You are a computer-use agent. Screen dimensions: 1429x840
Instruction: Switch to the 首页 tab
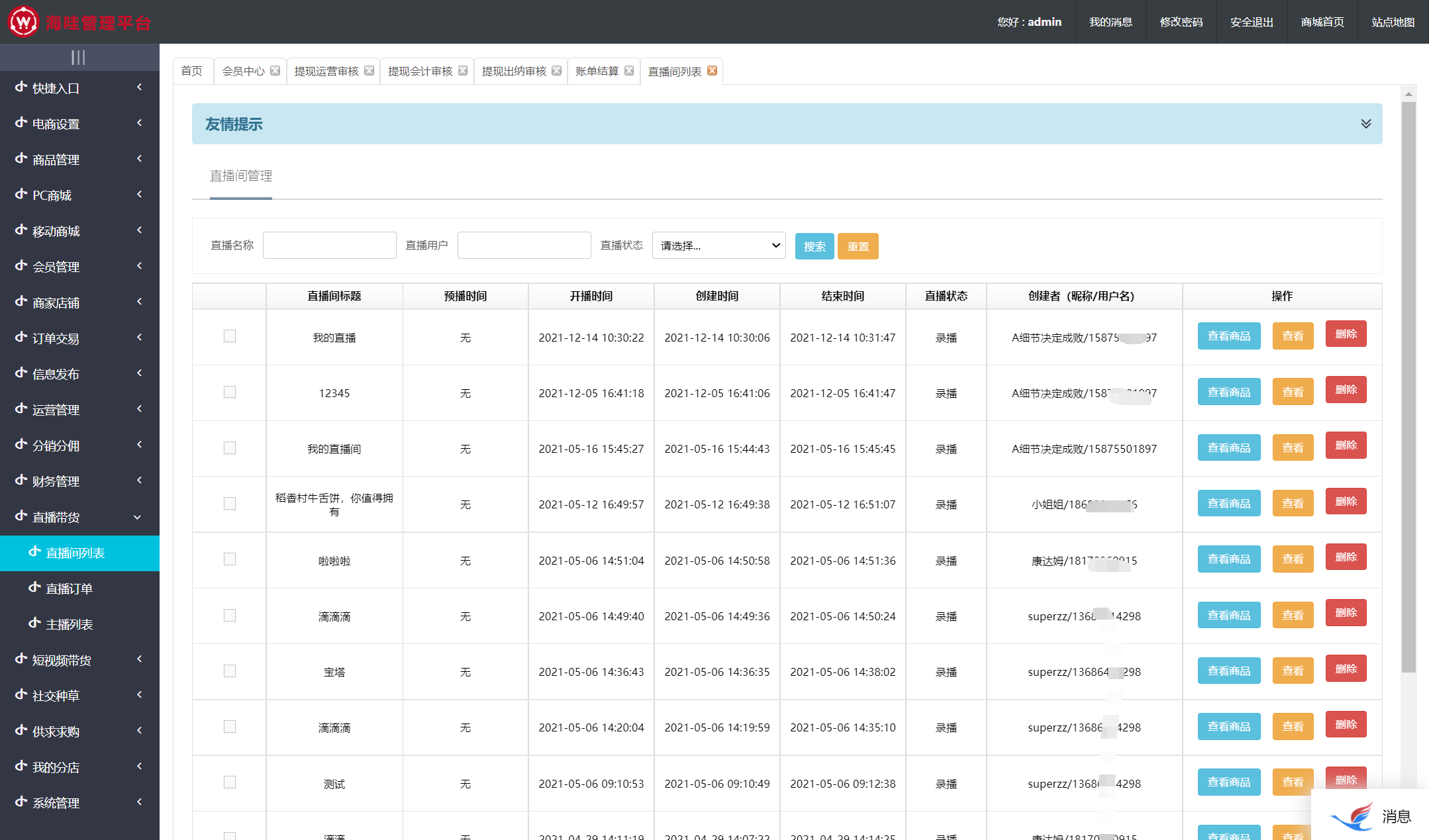click(192, 71)
